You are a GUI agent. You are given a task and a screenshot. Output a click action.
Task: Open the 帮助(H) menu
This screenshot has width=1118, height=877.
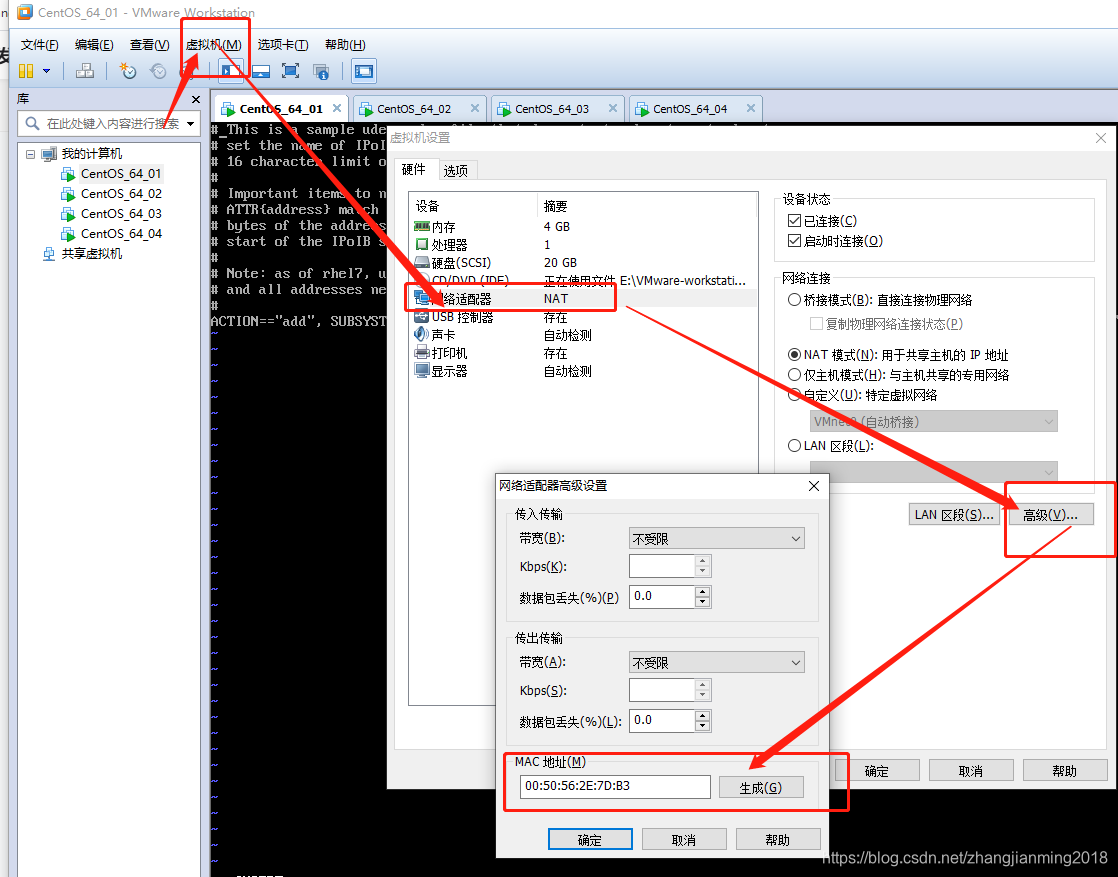345,45
